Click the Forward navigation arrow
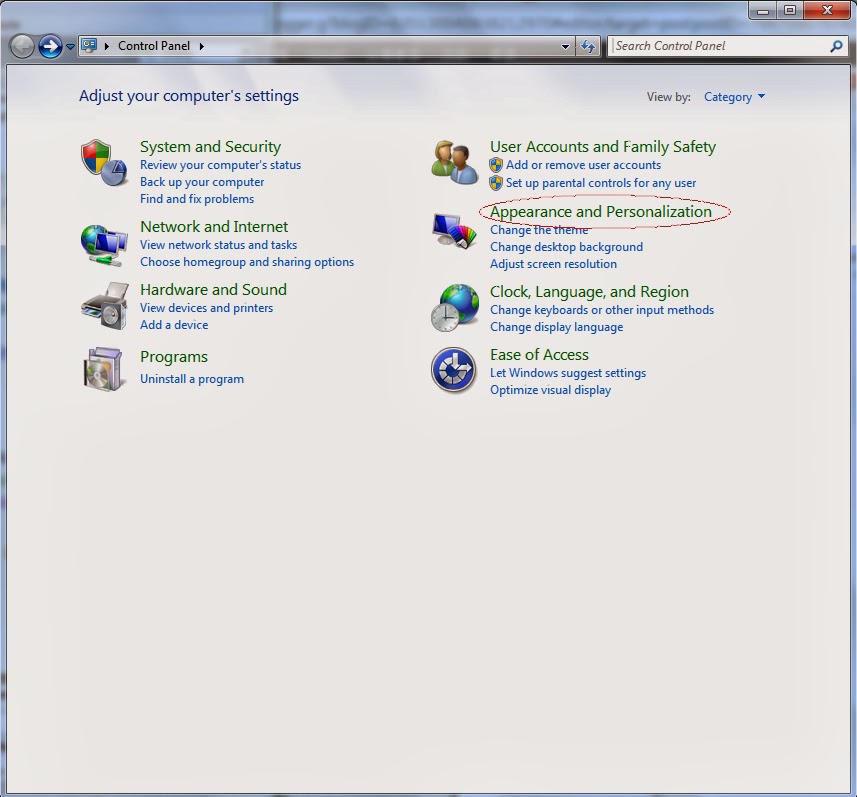This screenshot has height=797, width=857. (50, 46)
